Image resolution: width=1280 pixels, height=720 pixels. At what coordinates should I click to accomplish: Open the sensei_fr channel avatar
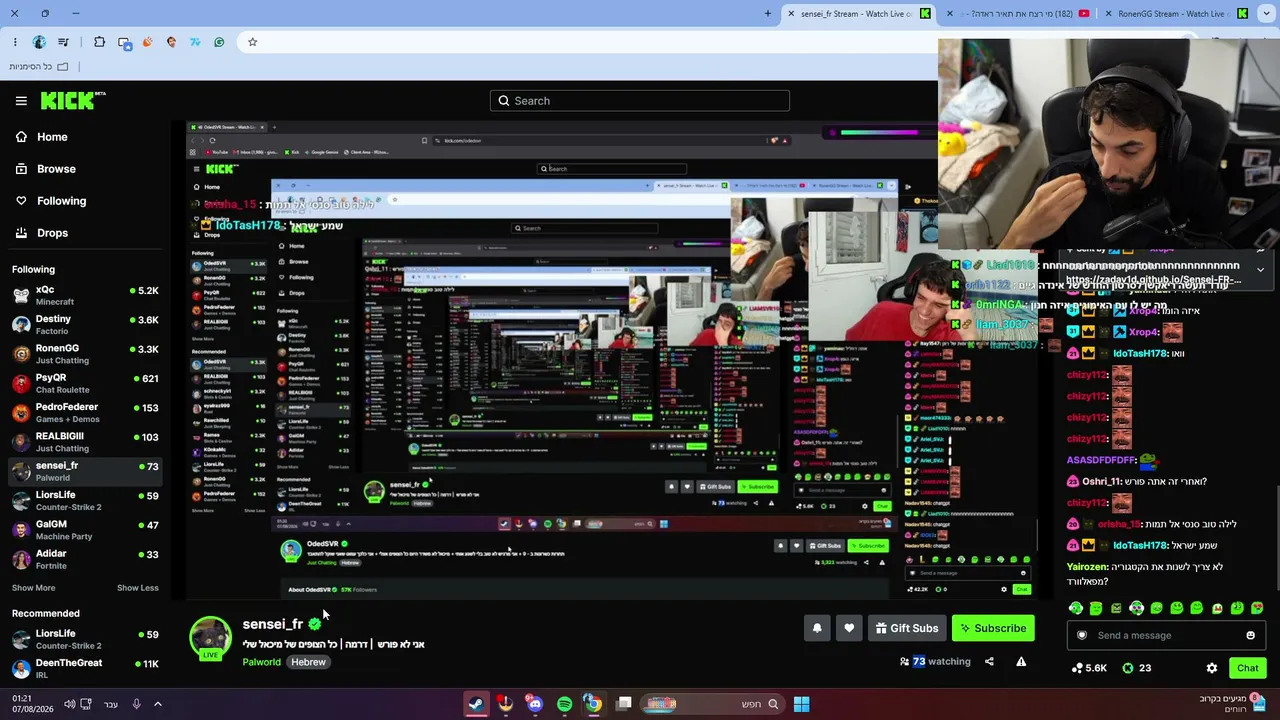210,637
